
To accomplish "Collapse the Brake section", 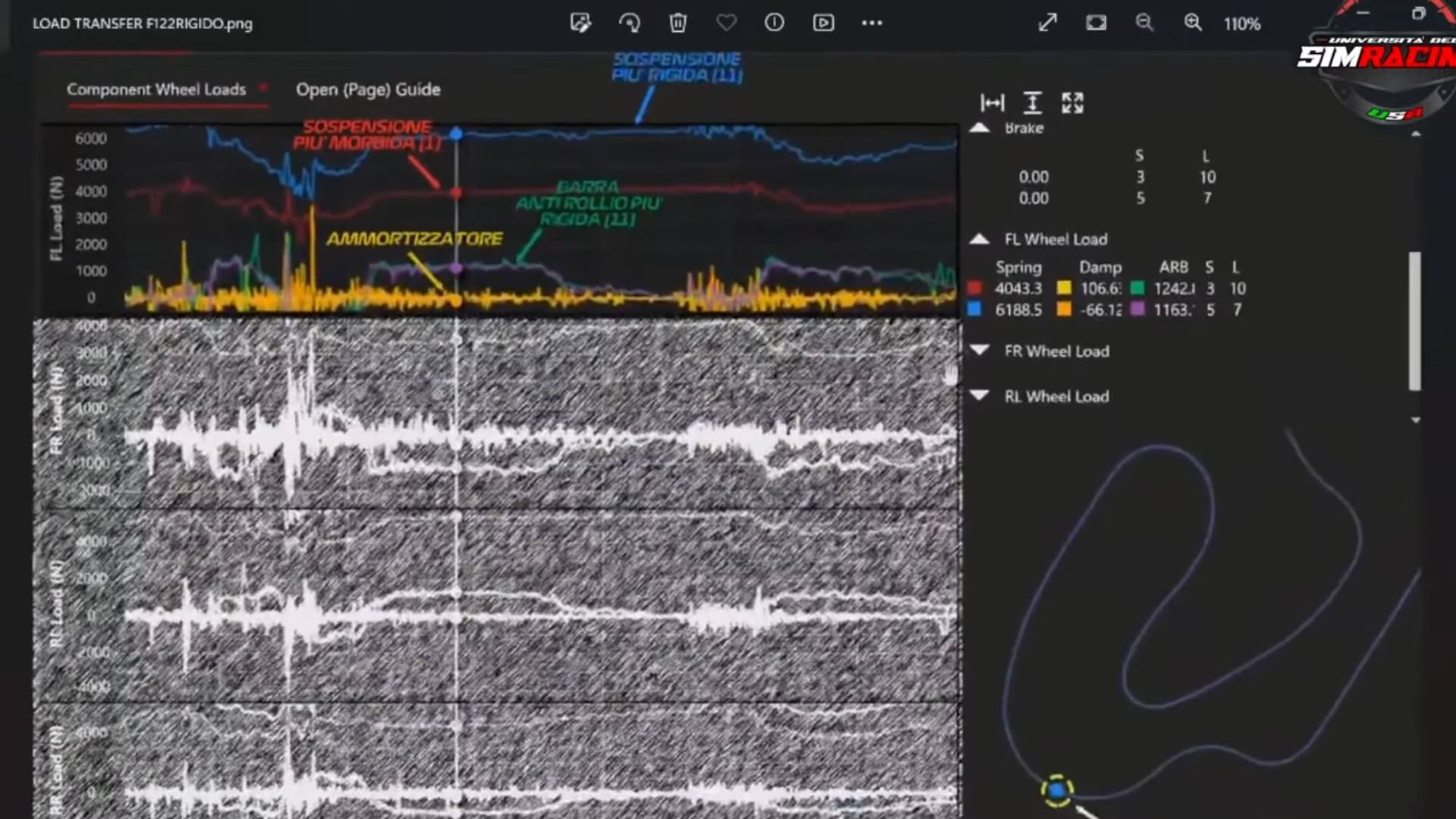I will point(980,128).
